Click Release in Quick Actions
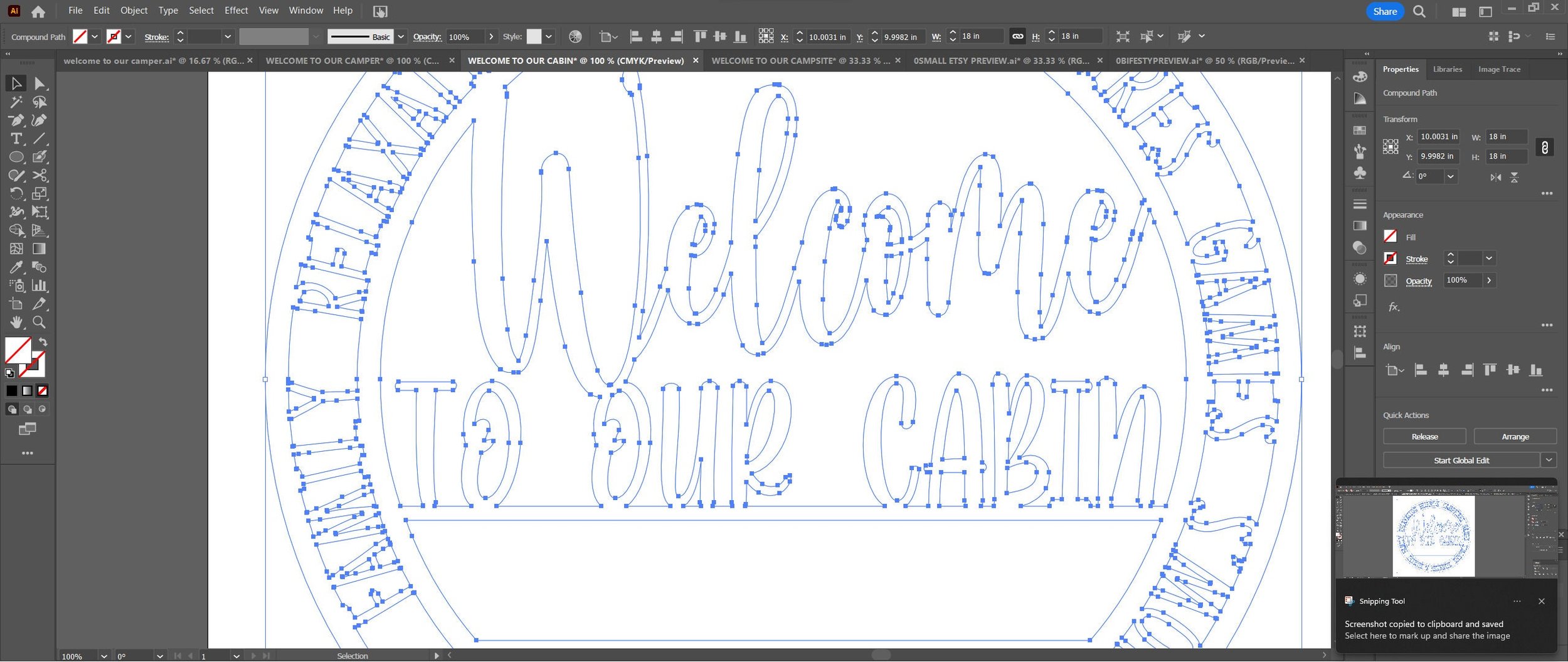This screenshot has width=1568, height=662. point(1424,437)
